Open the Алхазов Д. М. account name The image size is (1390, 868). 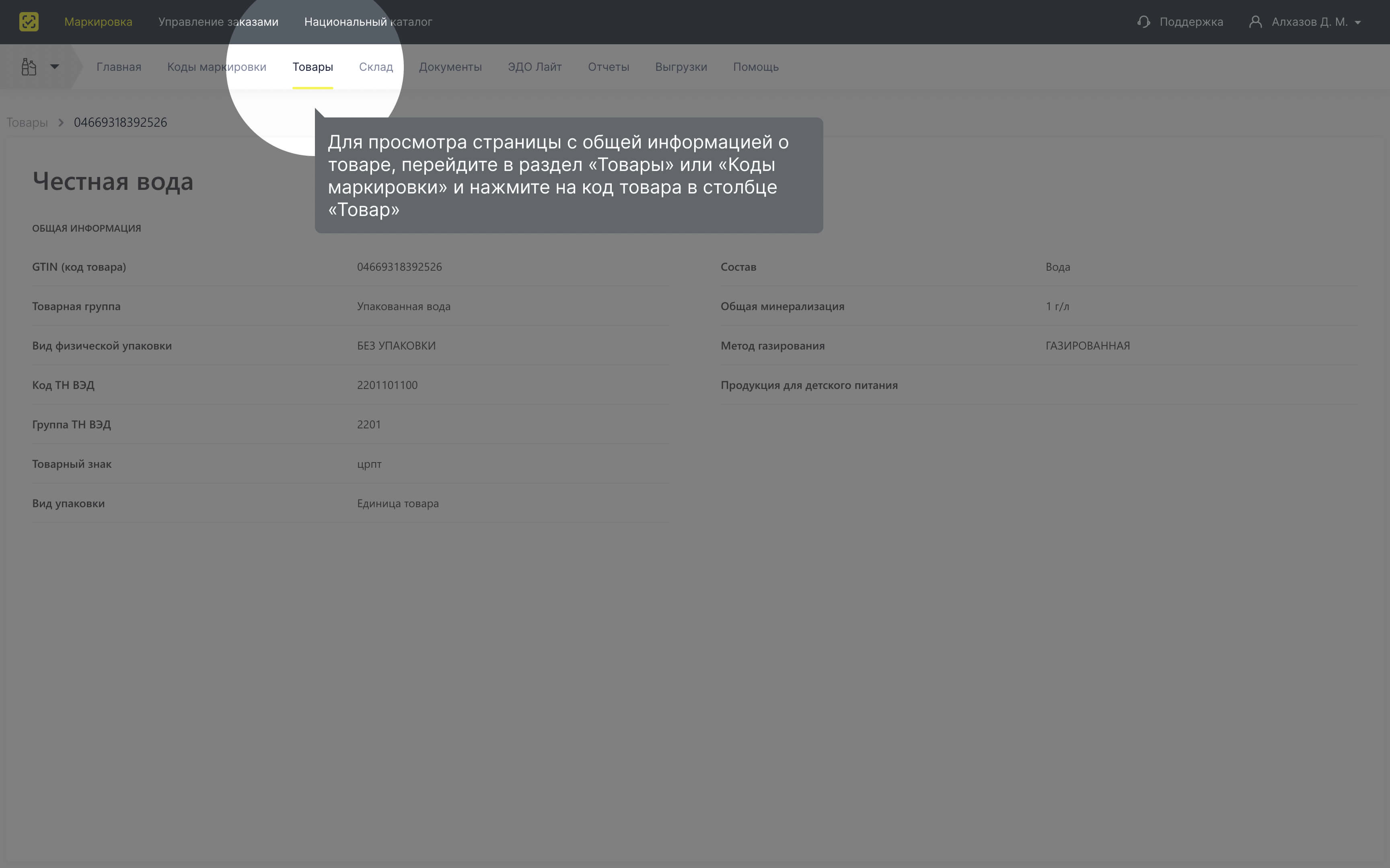(x=1309, y=22)
